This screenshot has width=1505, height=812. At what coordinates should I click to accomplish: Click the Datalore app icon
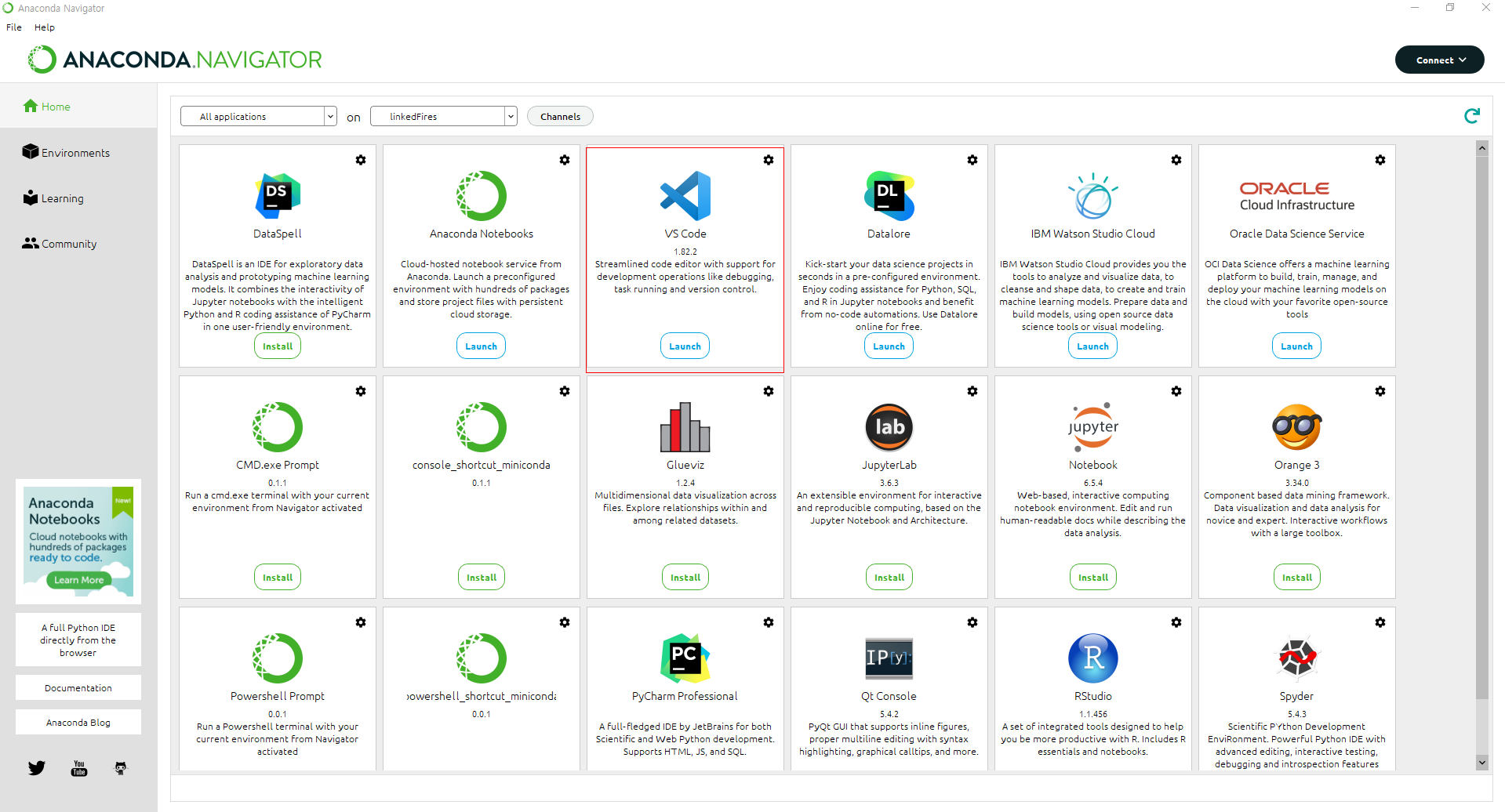point(889,196)
